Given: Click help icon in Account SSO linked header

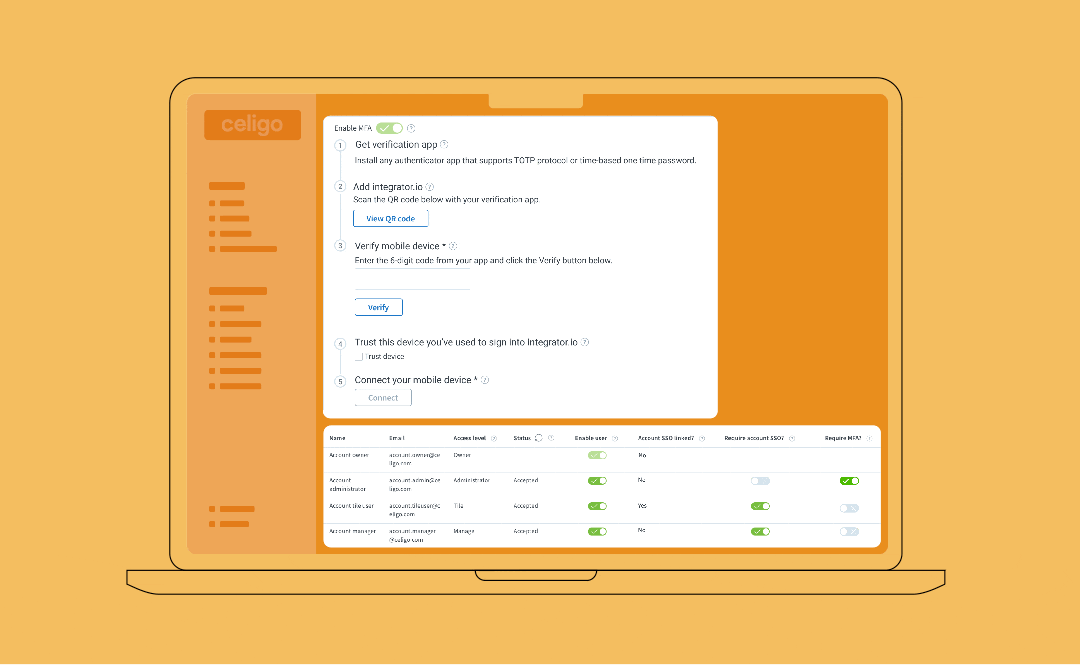Looking at the screenshot, I should (x=702, y=438).
